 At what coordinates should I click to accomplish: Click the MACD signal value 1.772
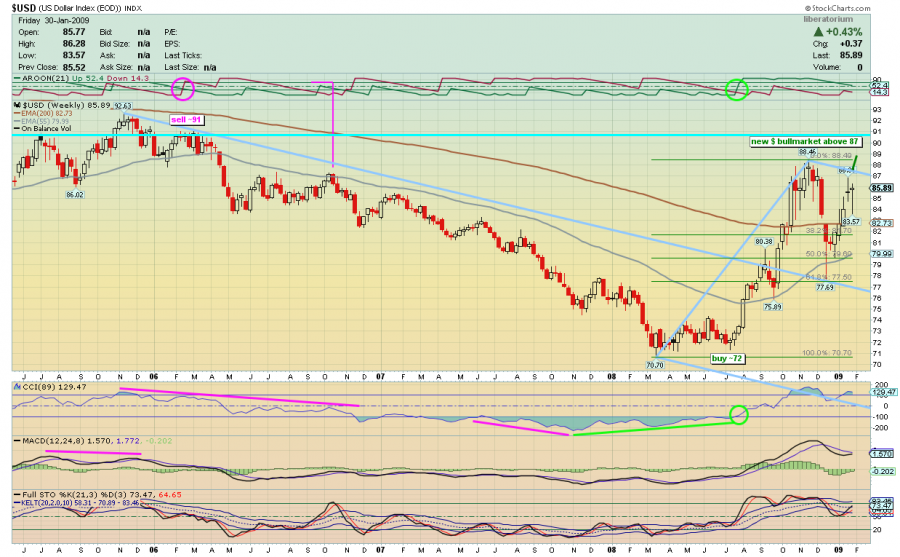(127, 441)
